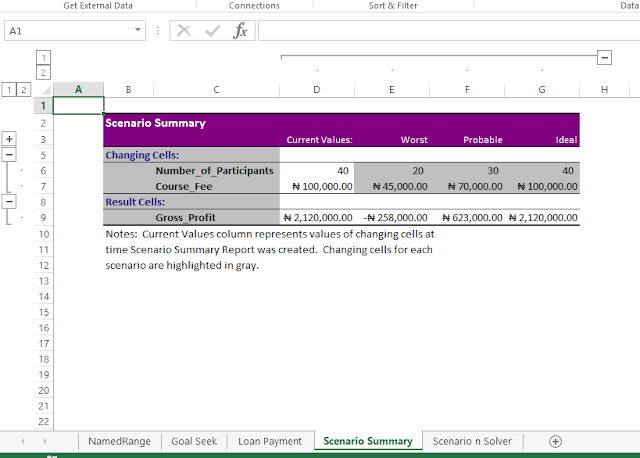
Task: Select the Changing Cells: label
Action: coord(142,155)
